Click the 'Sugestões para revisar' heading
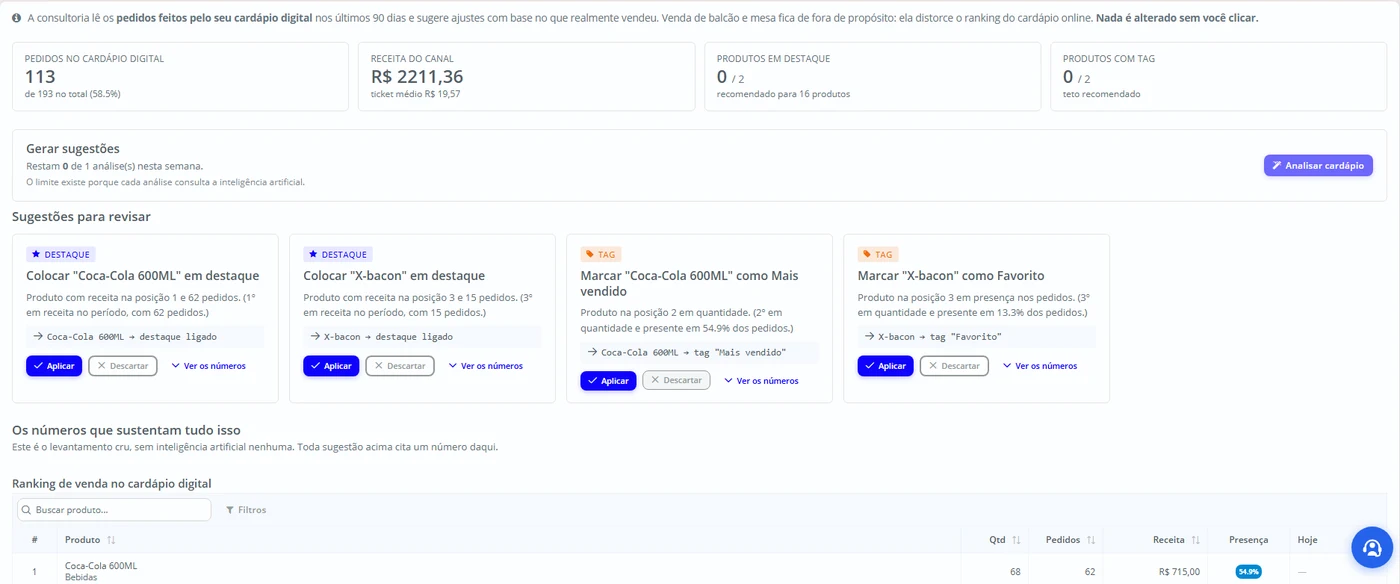 (x=82, y=216)
